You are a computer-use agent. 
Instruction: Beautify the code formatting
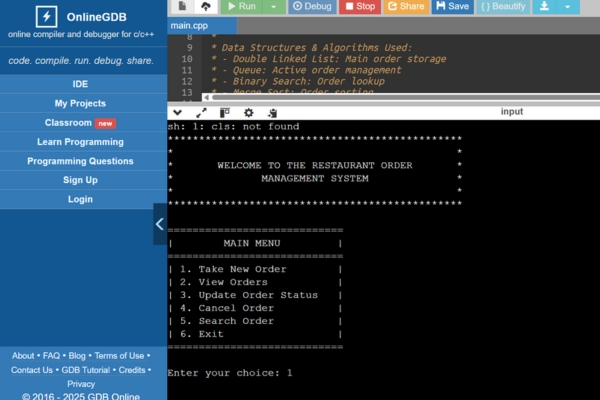(x=503, y=6)
